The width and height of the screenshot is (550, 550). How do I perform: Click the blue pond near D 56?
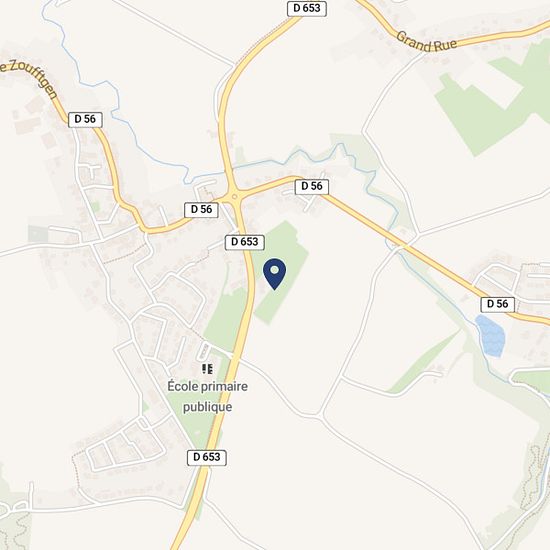pyautogui.click(x=490, y=336)
